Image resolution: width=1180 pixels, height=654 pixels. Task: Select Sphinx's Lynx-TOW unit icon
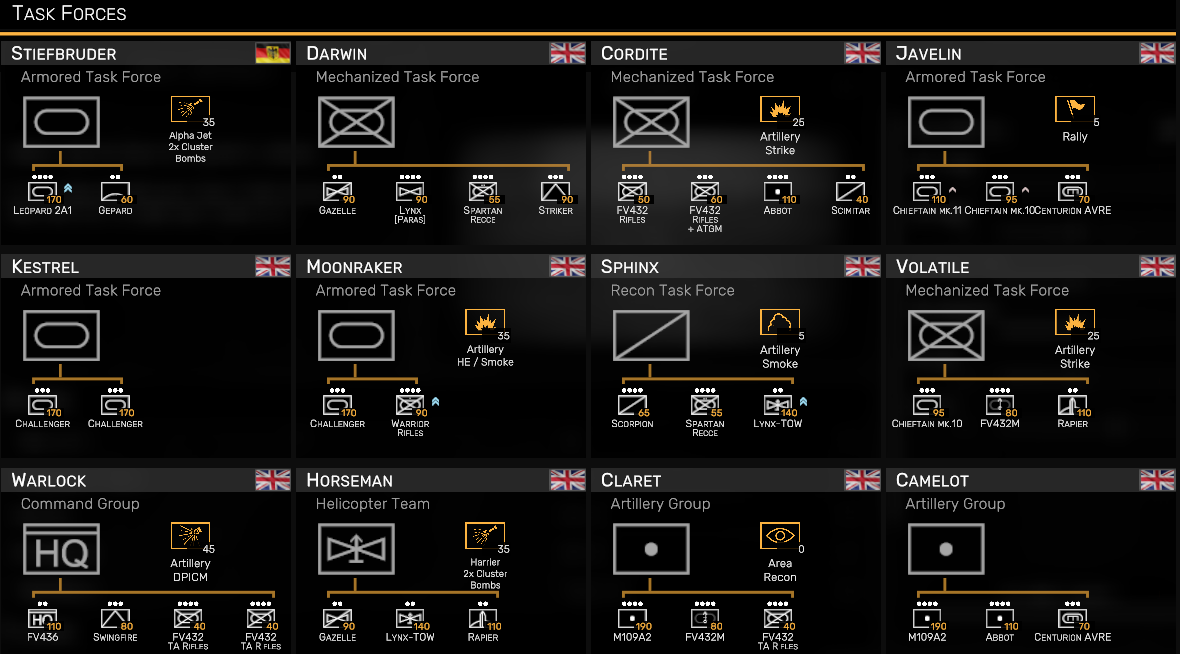coord(778,405)
